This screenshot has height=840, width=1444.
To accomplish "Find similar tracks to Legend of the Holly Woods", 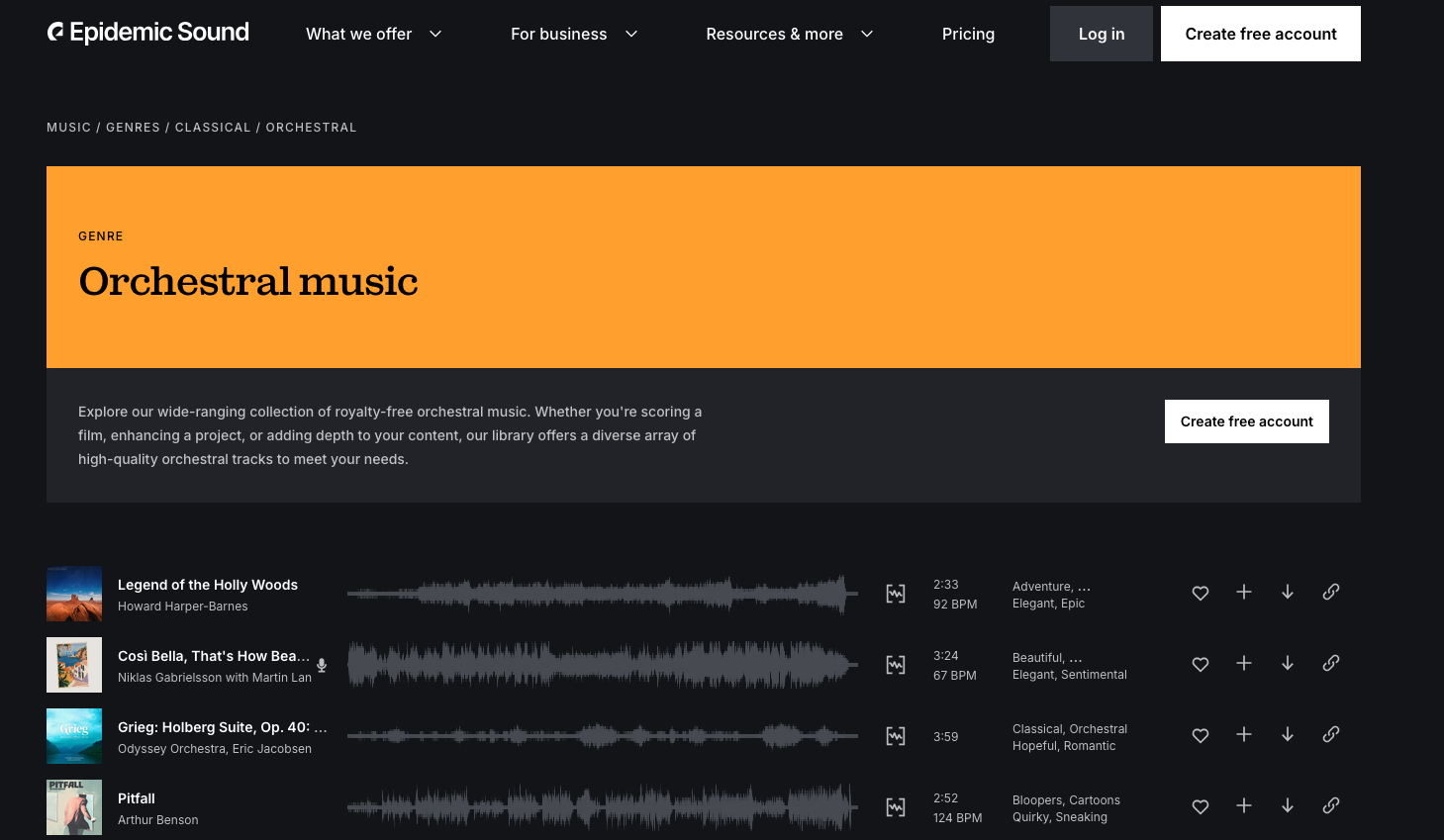I will click(896, 594).
